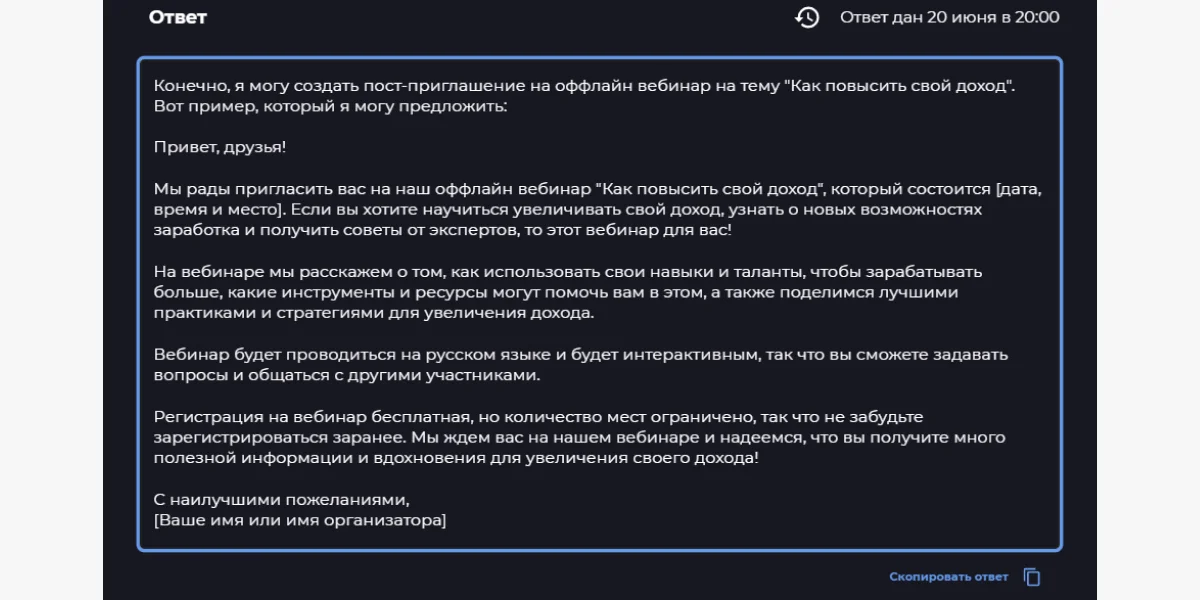Open the answer history clock icon
The image size is (1200, 600).
click(x=807, y=17)
